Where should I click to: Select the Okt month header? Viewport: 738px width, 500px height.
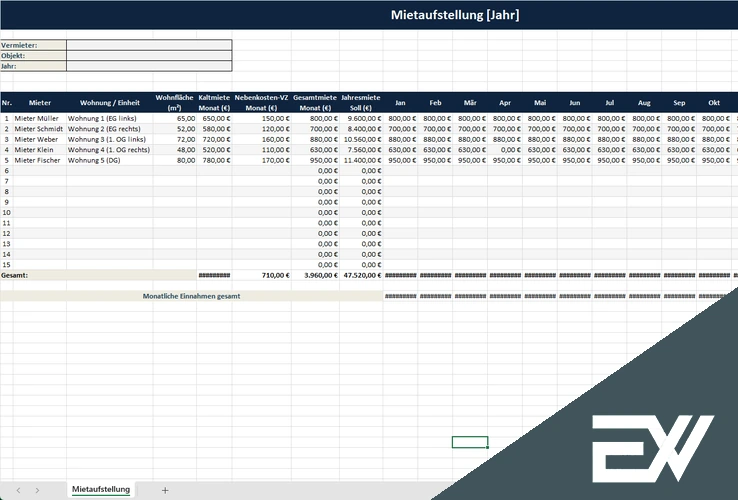714,103
